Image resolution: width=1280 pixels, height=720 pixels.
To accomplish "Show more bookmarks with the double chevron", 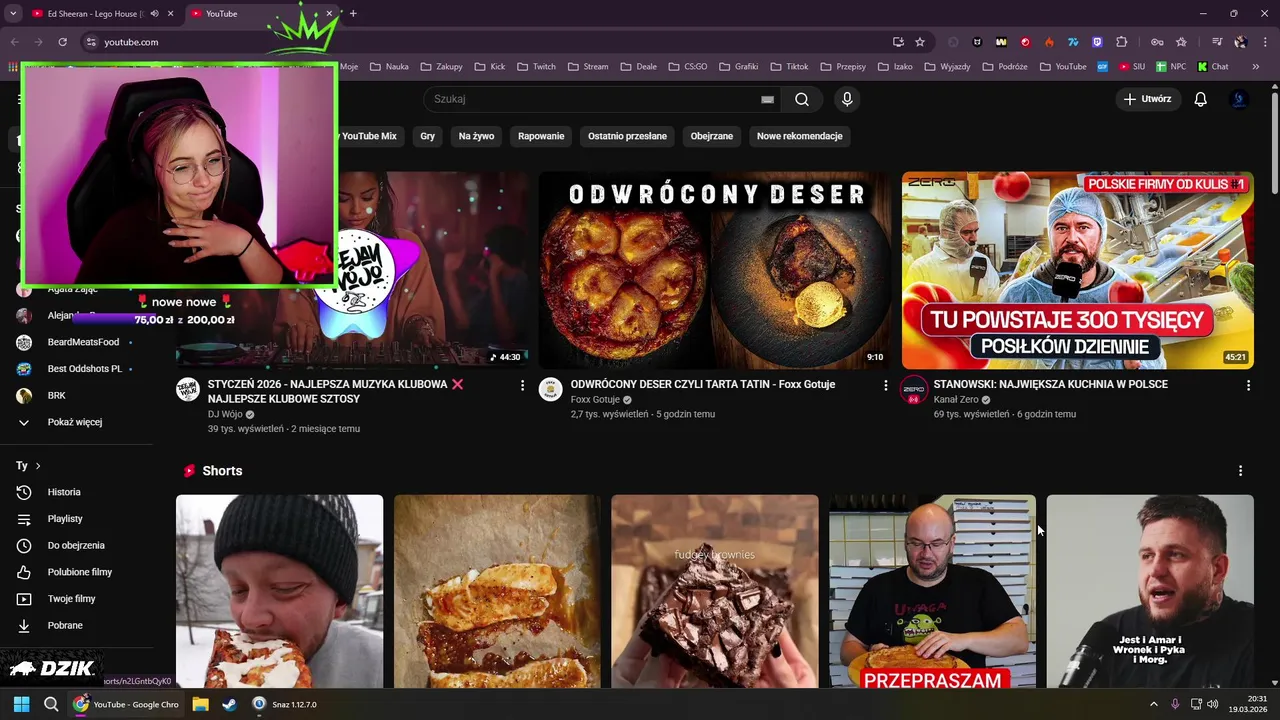I will tap(1256, 67).
